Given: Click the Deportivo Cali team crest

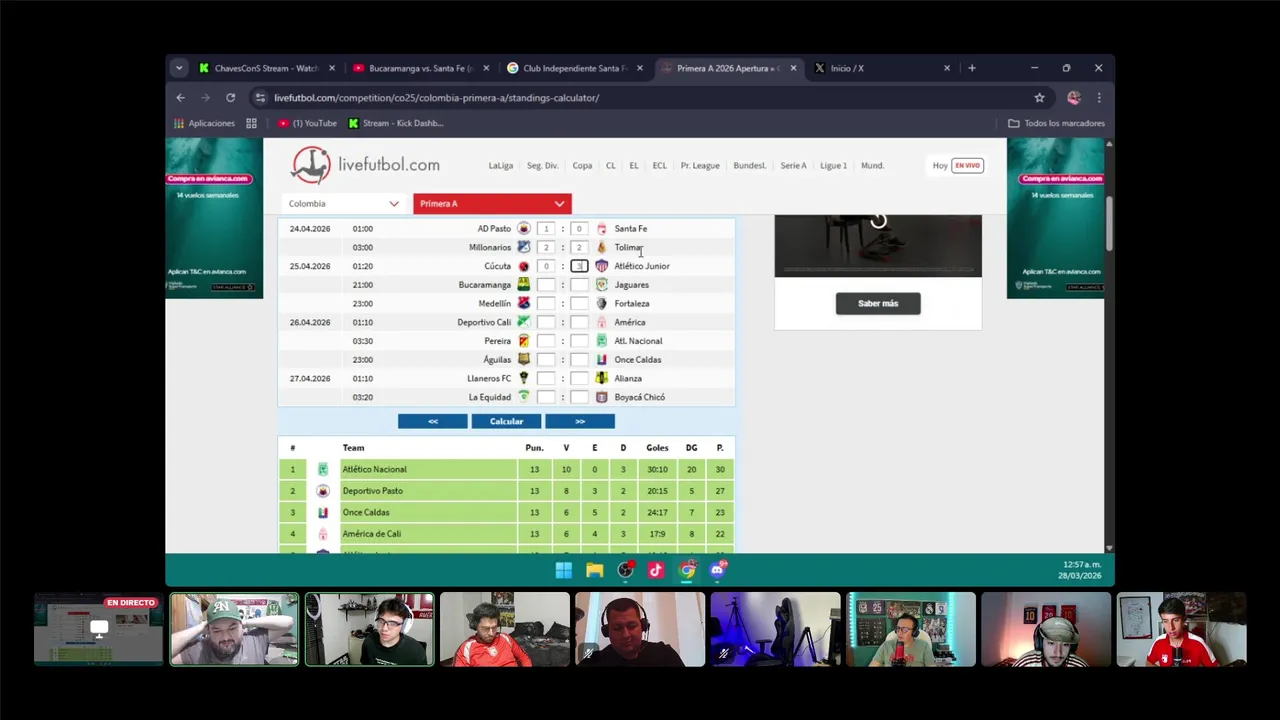Looking at the screenshot, I should click(x=524, y=322).
